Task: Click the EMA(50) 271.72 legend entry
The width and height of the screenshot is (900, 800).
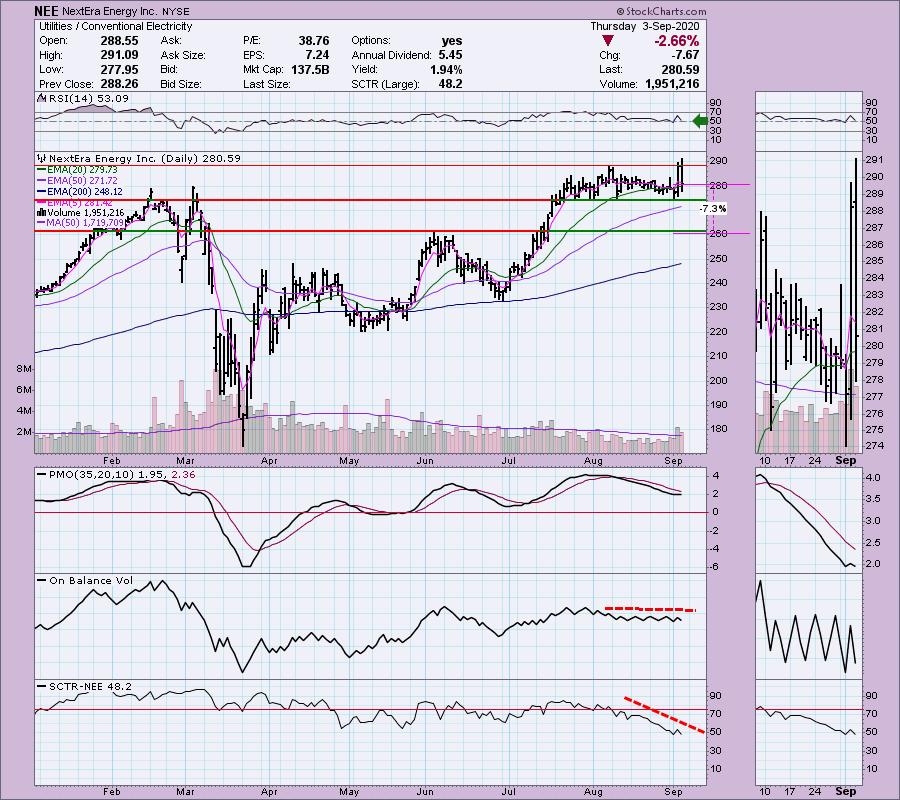Action: (76, 181)
